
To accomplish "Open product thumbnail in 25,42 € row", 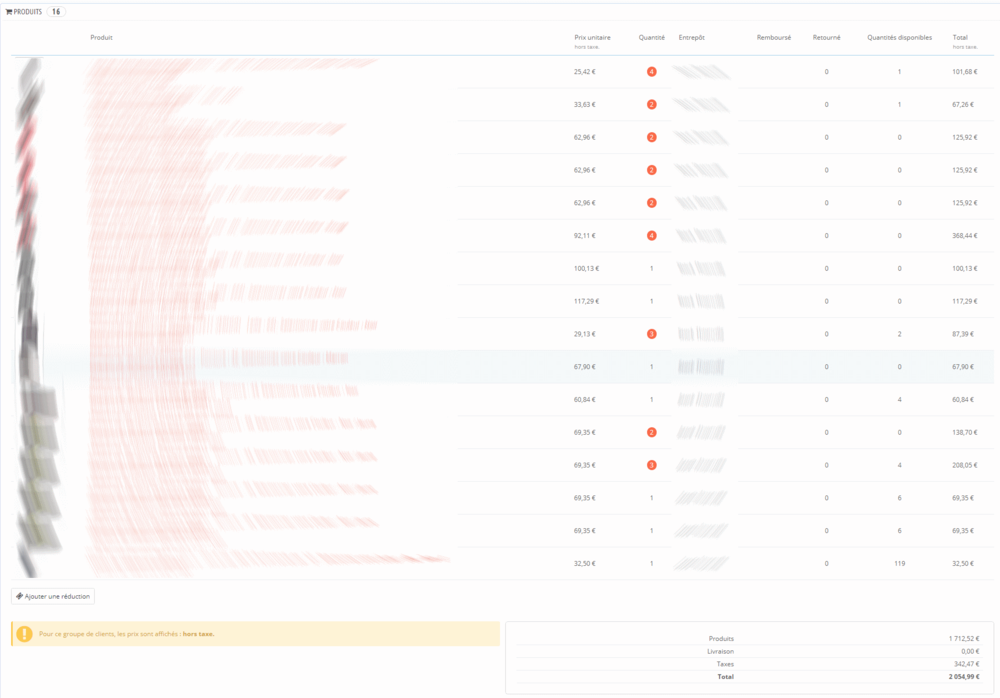I will pos(31,73).
